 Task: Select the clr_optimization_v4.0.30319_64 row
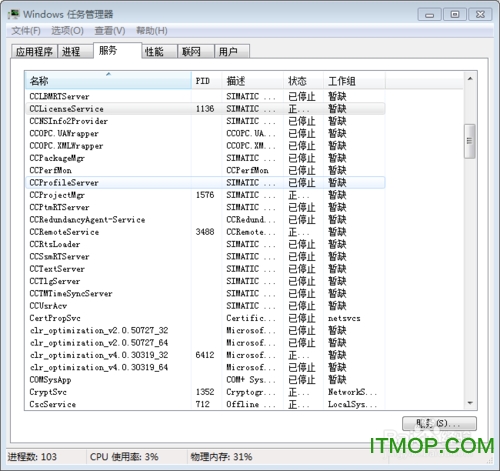(x=205, y=368)
